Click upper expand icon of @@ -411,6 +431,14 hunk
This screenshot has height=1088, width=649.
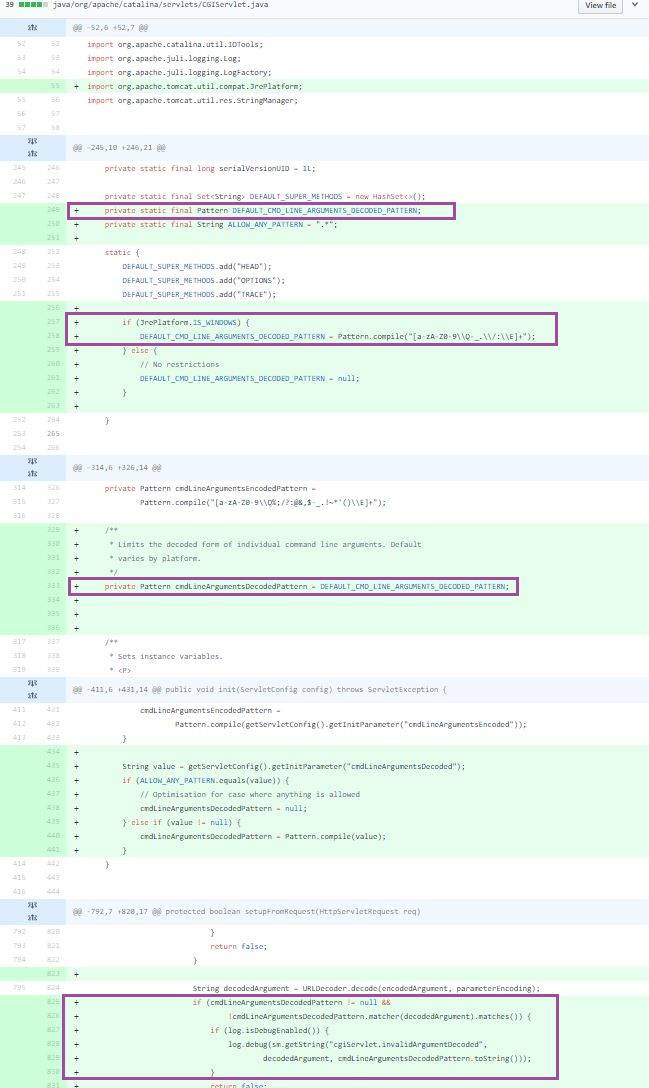[33, 683]
